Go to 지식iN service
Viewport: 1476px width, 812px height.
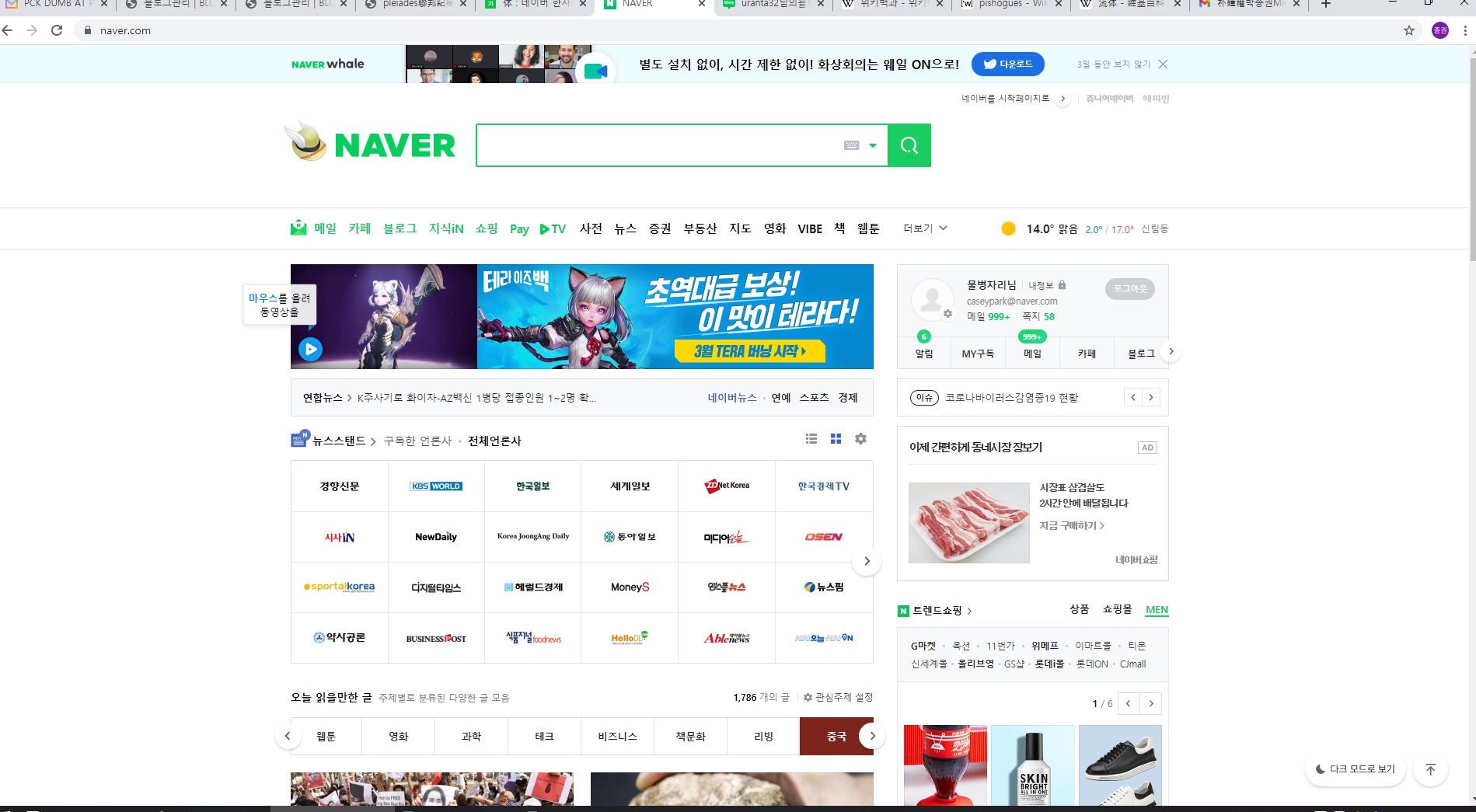446,228
